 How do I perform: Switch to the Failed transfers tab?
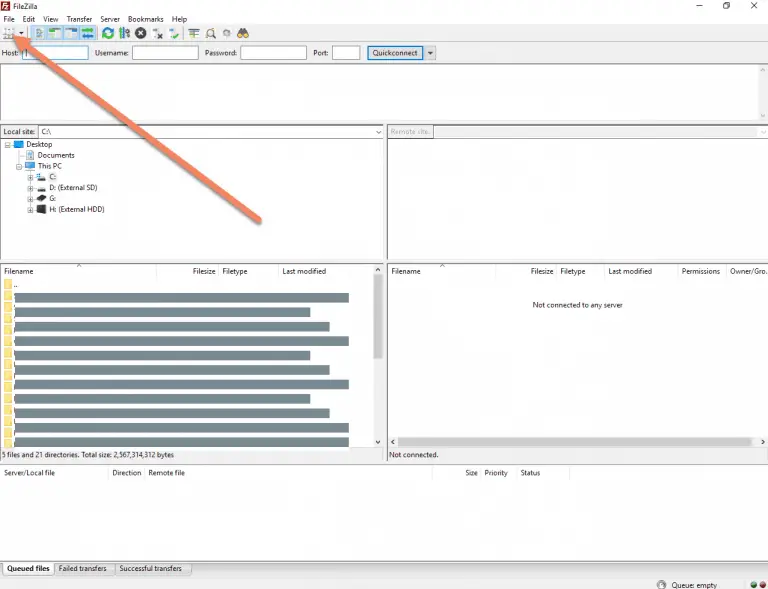point(82,568)
